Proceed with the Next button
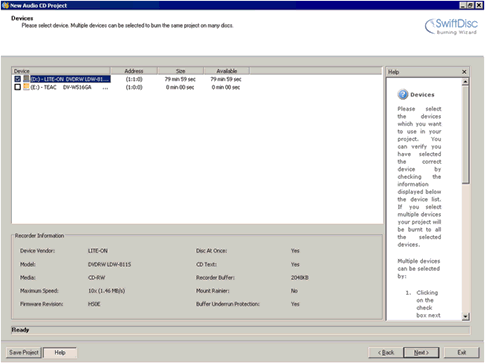485x363 pixels. 421,352
